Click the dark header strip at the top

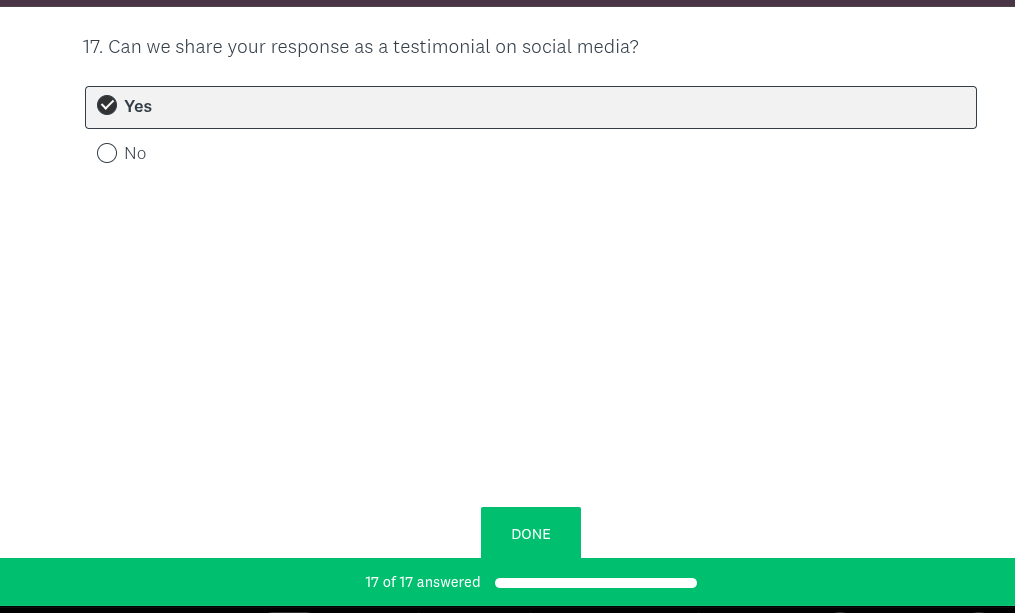click(507, 3)
